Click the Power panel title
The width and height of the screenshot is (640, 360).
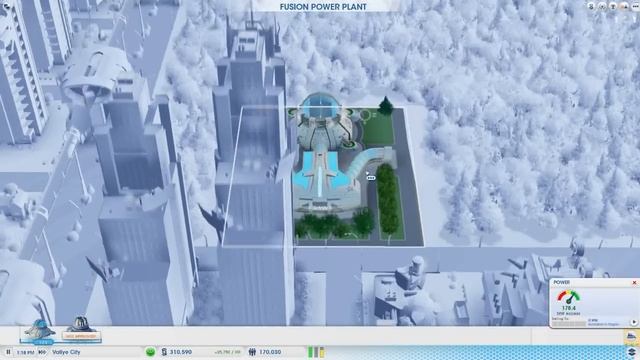[x=562, y=282]
